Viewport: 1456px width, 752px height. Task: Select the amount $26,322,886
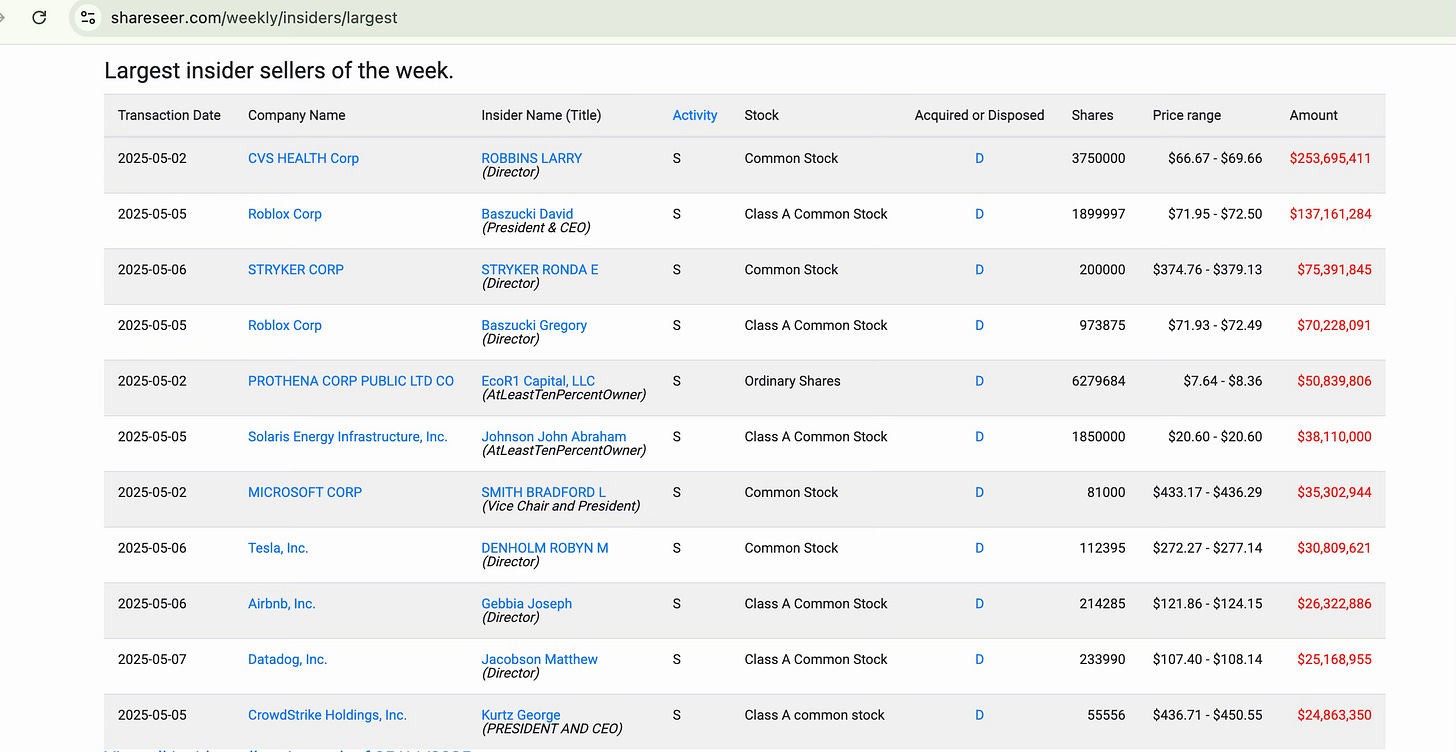(1334, 604)
